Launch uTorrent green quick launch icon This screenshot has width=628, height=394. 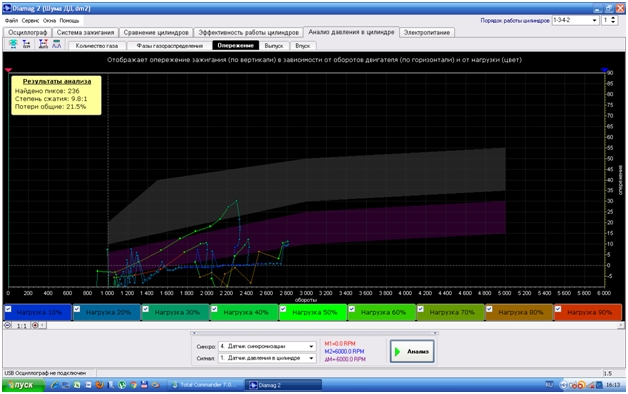[x=122, y=385]
